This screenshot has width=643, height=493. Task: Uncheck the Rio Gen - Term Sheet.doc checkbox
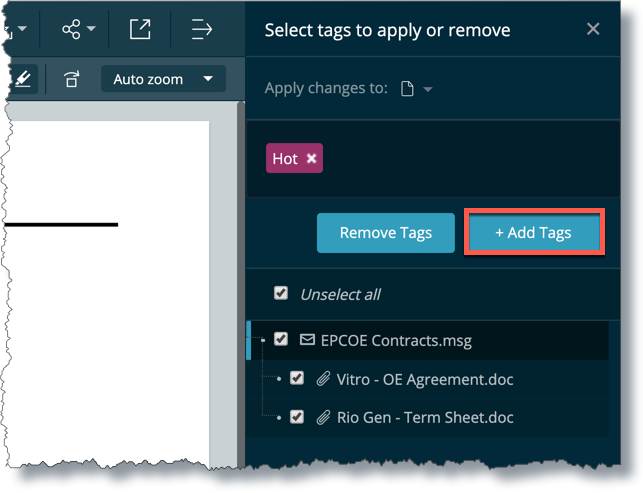296,417
